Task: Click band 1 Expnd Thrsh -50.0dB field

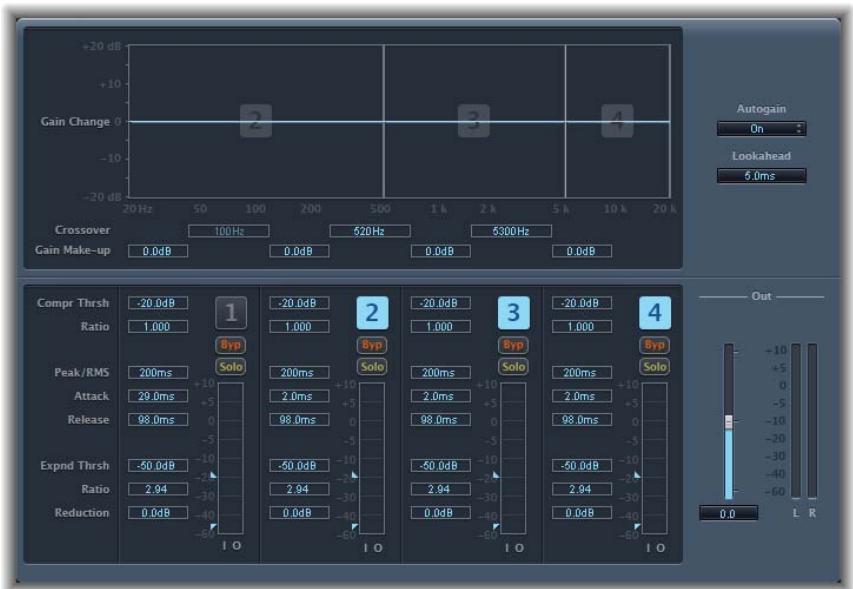Action: [x=158, y=466]
